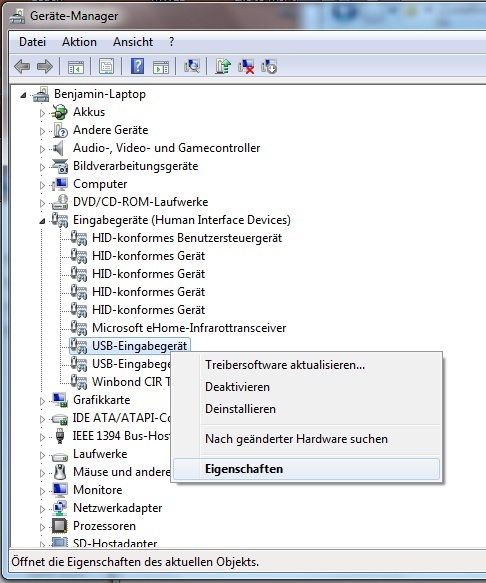The height and width of the screenshot is (583, 486).
Task: Click the Back arrow toolbar icon
Action: pyautogui.click(x=22, y=67)
